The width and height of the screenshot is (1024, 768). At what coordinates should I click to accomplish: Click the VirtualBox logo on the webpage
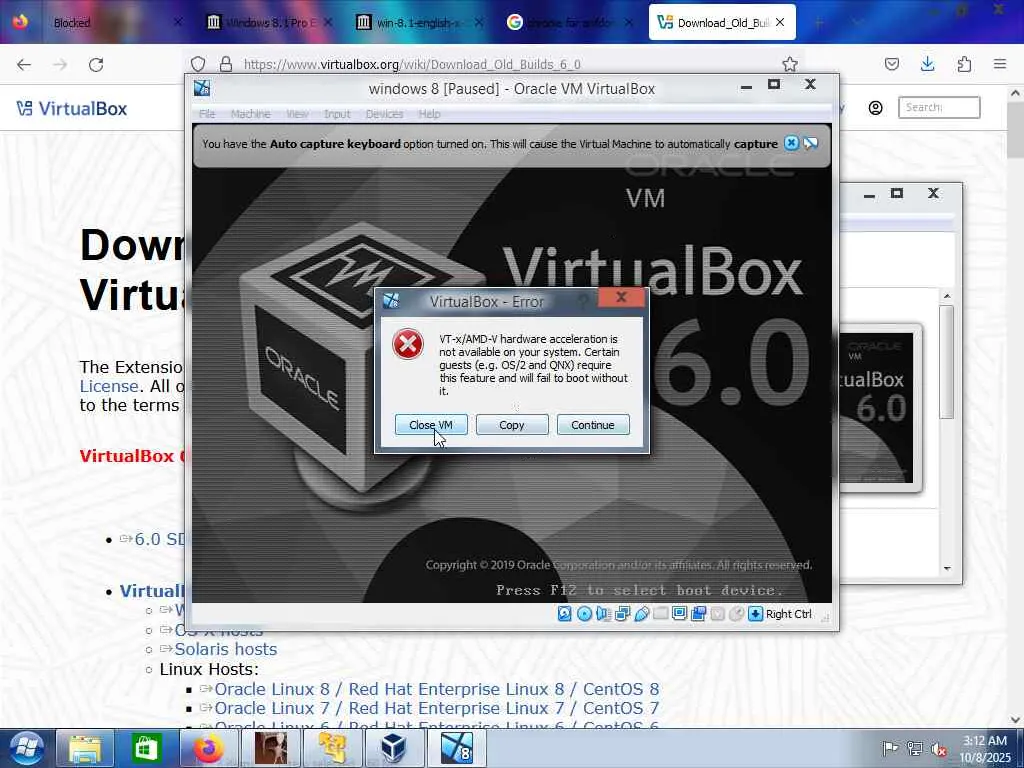click(x=72, y=108)
